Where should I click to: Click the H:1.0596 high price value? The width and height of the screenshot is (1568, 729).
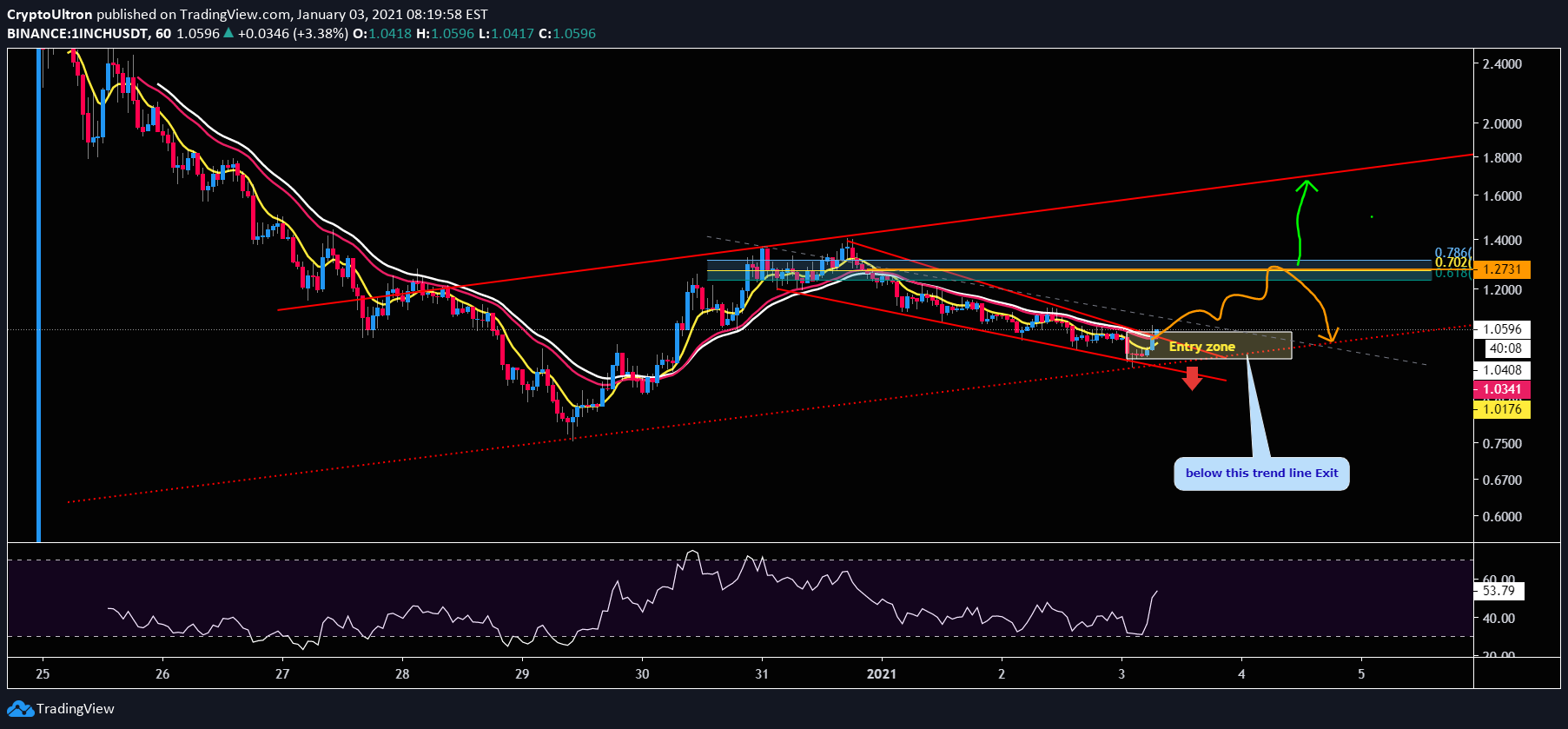point(446,33)
